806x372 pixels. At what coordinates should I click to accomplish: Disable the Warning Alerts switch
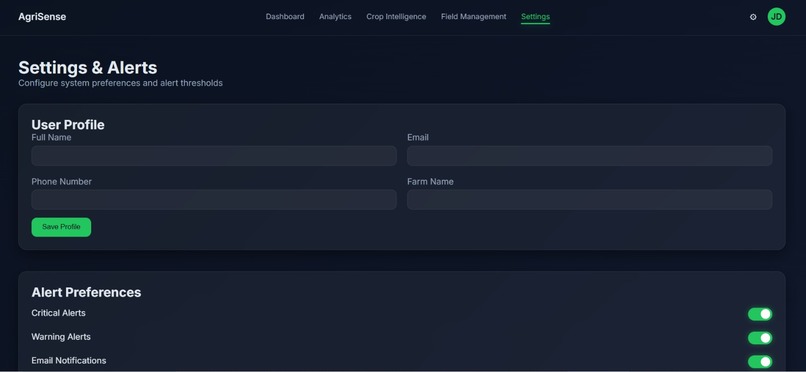pyautogui.click(x=760, y=338)
